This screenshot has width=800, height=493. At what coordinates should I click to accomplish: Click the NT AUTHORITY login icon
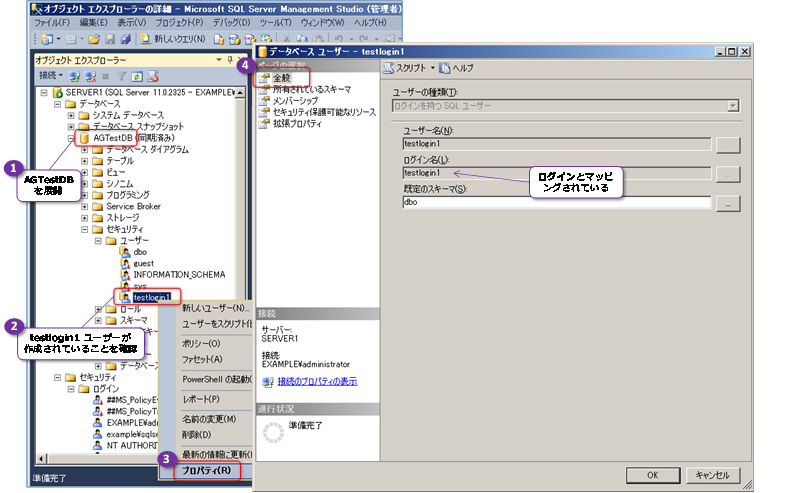click(97, 446)
